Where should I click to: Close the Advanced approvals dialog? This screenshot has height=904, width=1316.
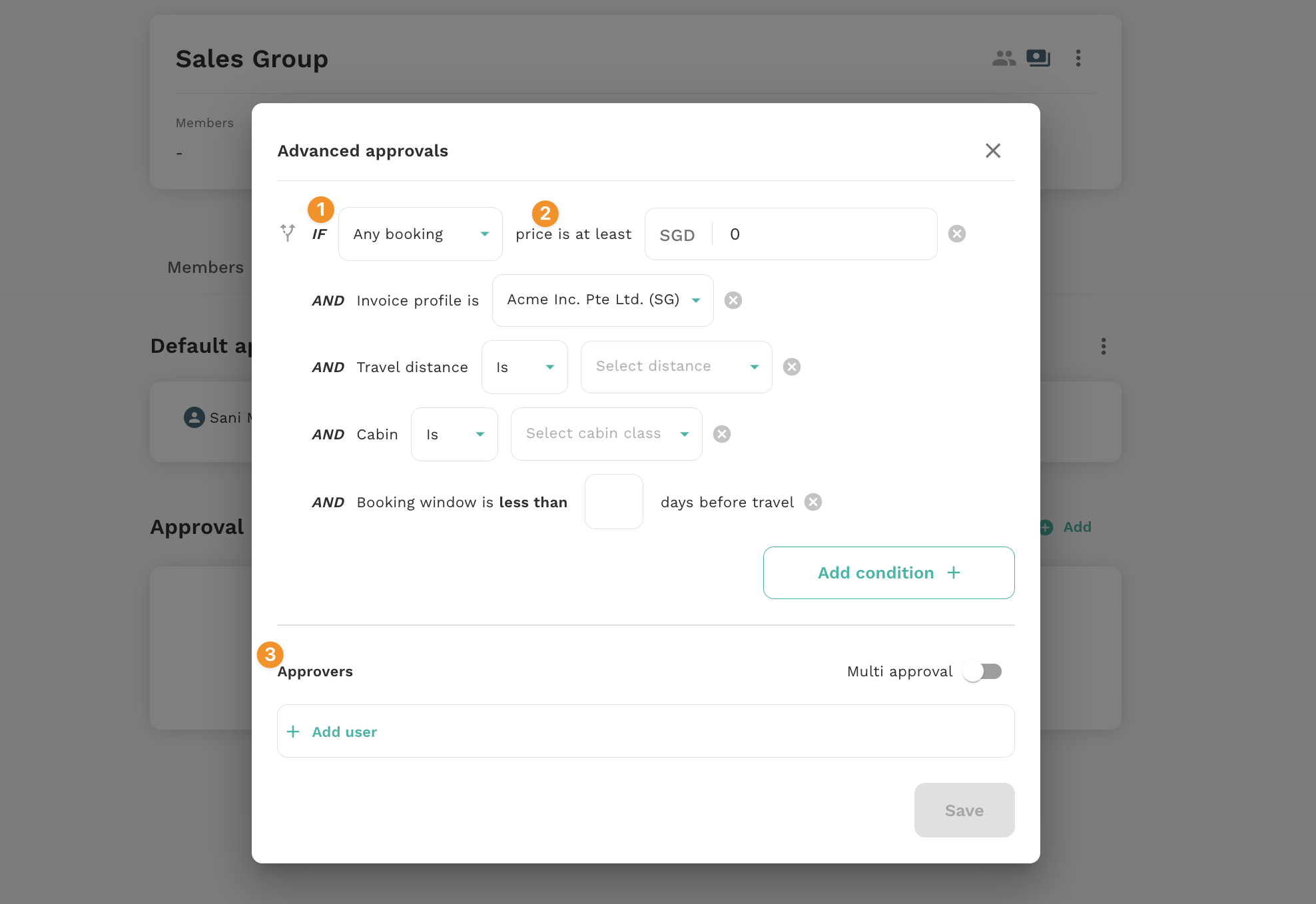[x=993, y=150]
